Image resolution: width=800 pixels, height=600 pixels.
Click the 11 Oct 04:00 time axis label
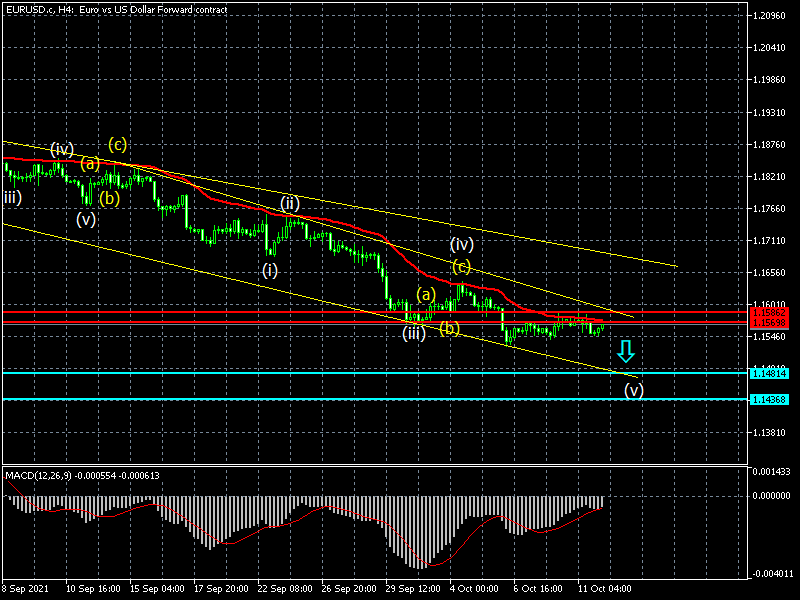[603, 589]
